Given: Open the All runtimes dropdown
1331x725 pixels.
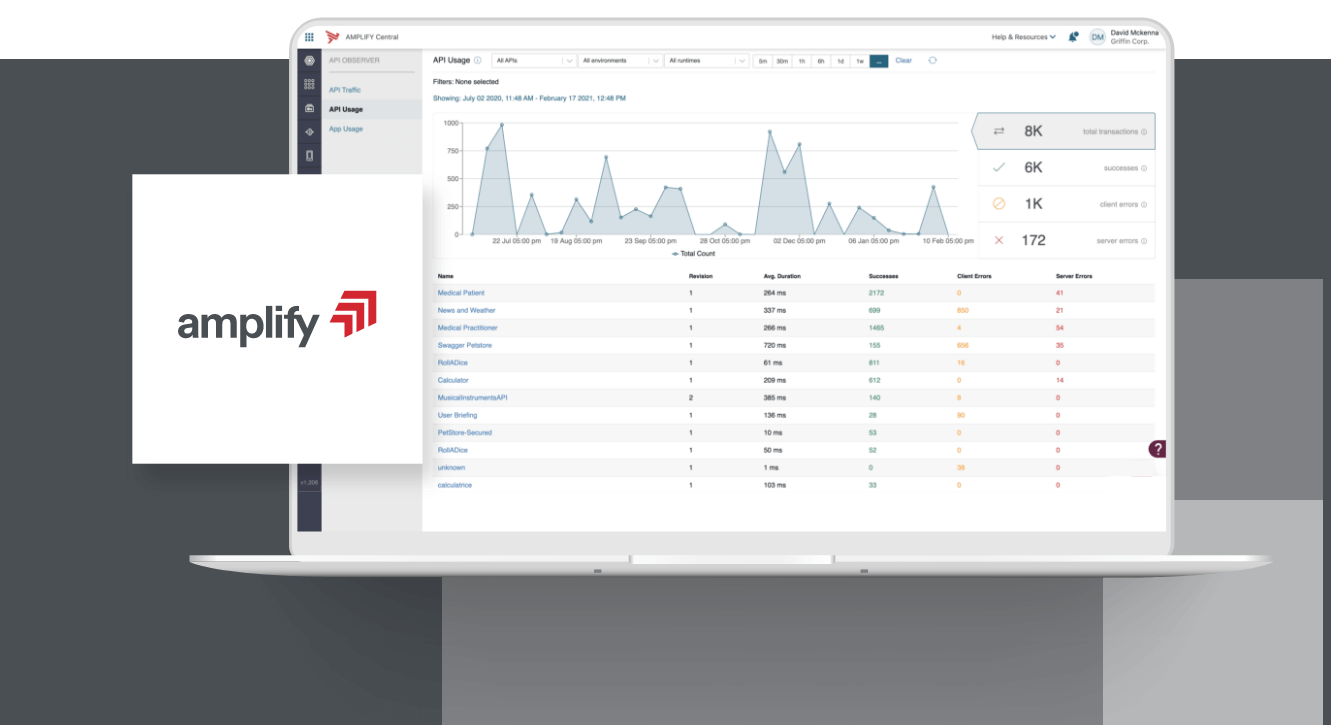Looking at the screenshot, I should 706,61.
